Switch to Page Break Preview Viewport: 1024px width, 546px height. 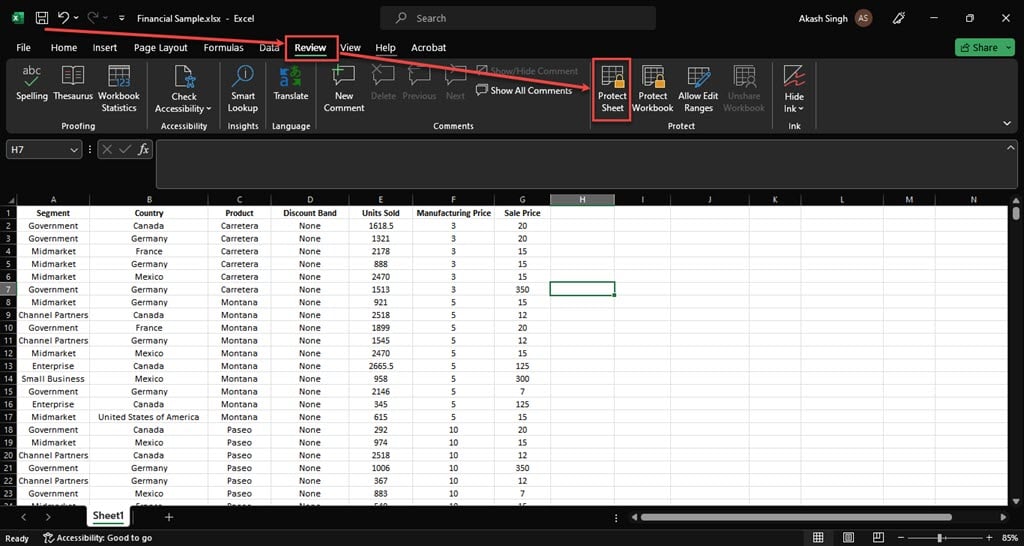pyautogui.click(x=878, y=538)
